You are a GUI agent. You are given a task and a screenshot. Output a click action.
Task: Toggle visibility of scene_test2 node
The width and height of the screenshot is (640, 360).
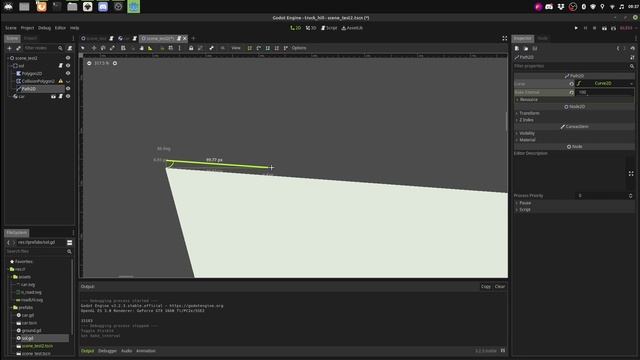tap(68, 58)
